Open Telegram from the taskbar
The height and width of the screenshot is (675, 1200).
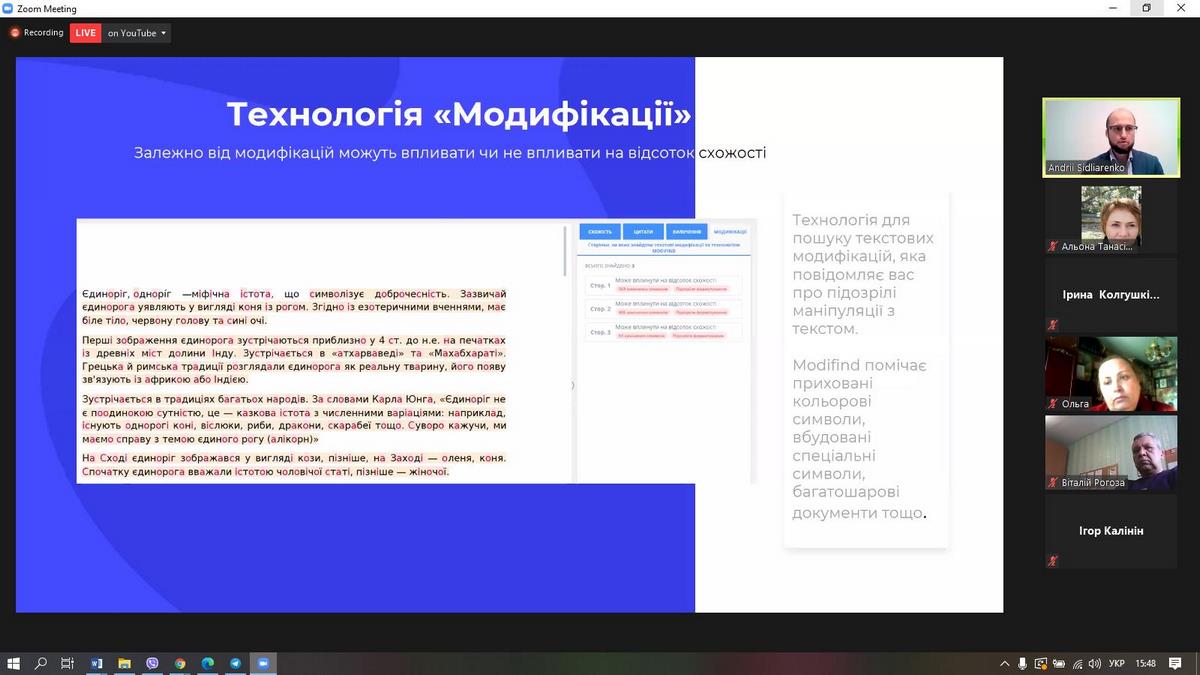click(x=236, y=663)
